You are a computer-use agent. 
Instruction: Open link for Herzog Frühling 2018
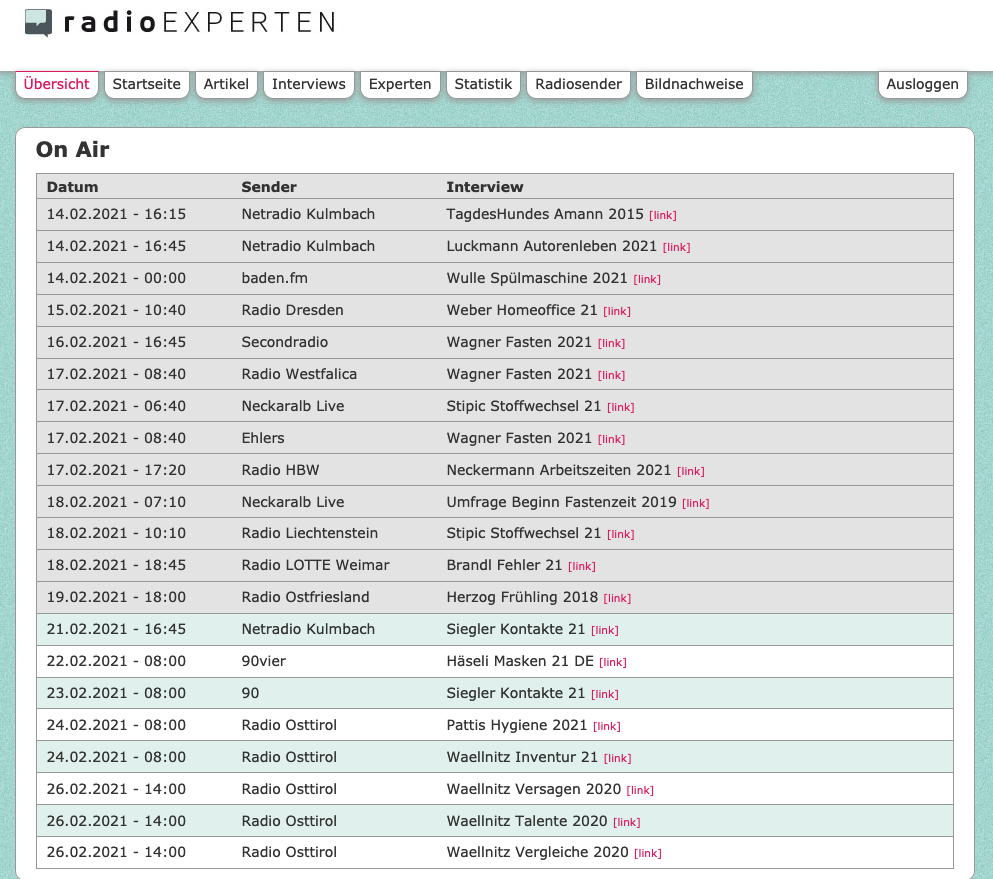[617, 598]
